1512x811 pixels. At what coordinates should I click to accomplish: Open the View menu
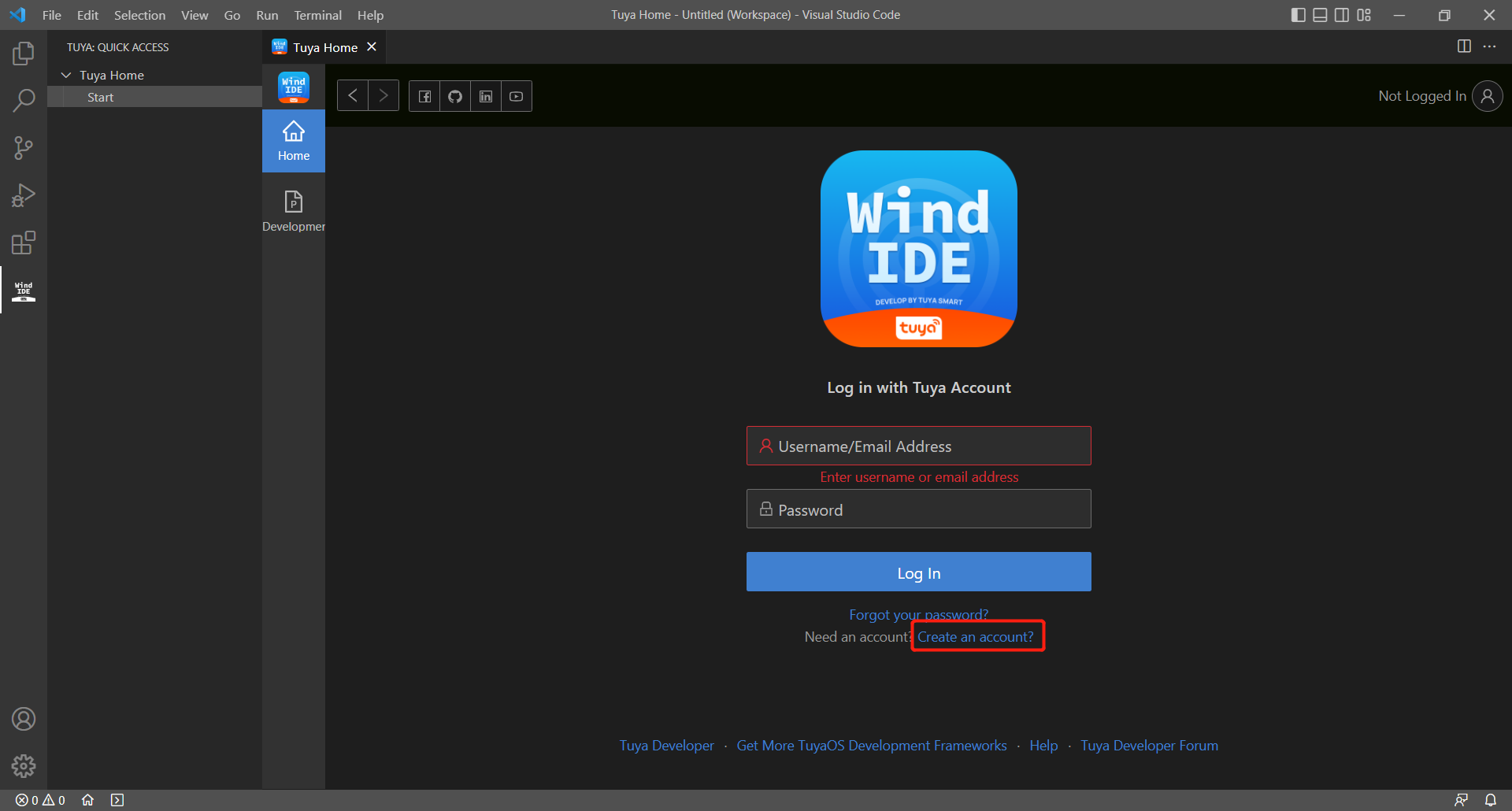coord(195,15)
